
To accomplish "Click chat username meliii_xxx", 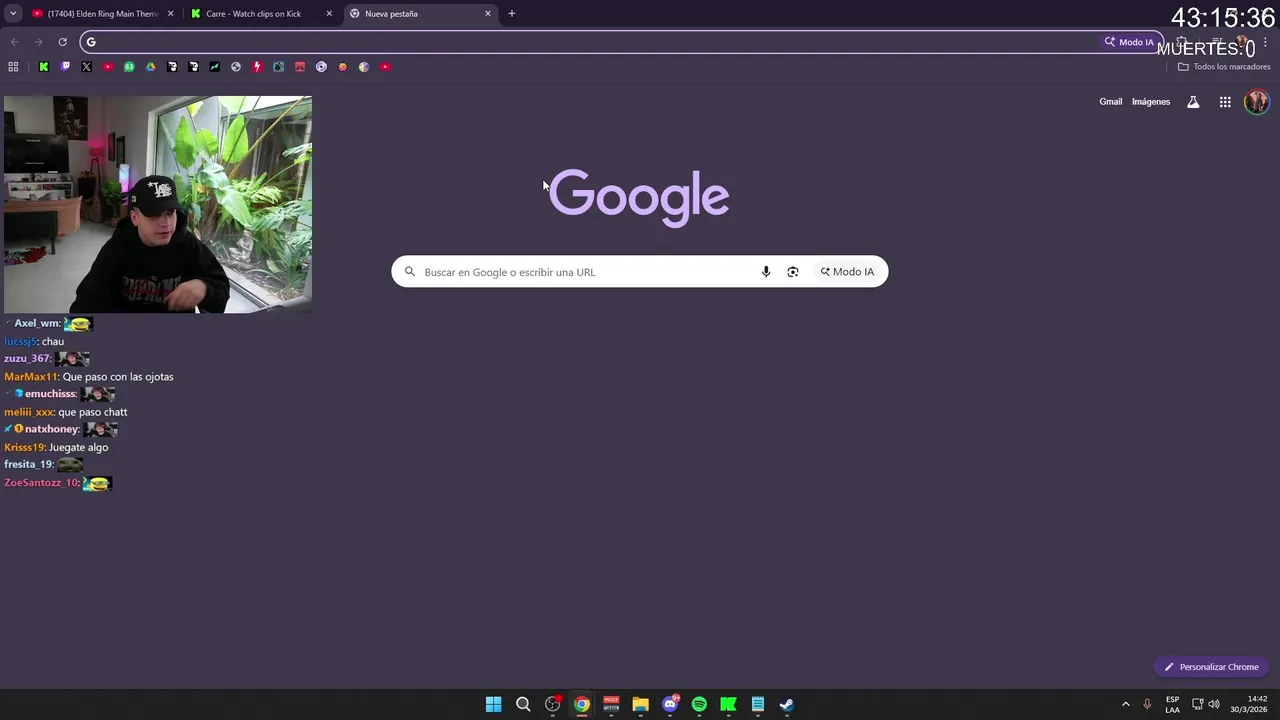I will 29,412.
